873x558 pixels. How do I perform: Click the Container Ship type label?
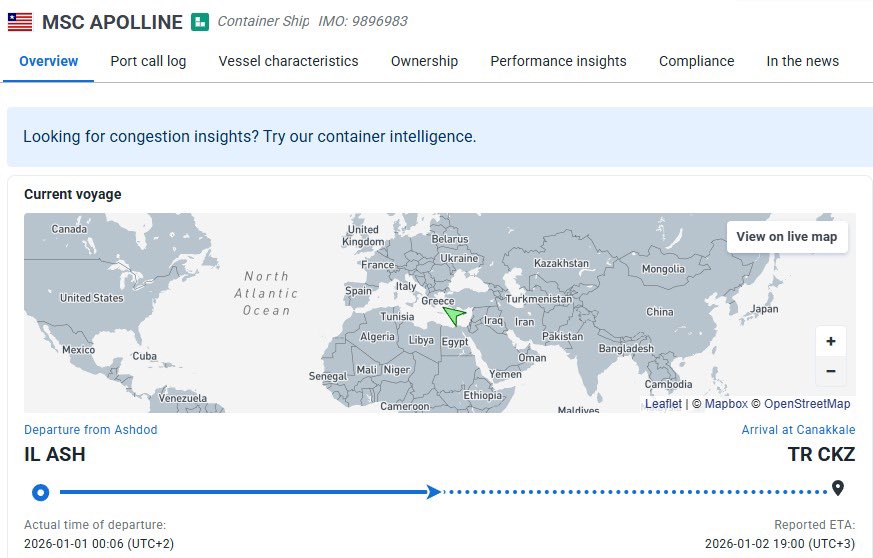click(x=263, y=21)
